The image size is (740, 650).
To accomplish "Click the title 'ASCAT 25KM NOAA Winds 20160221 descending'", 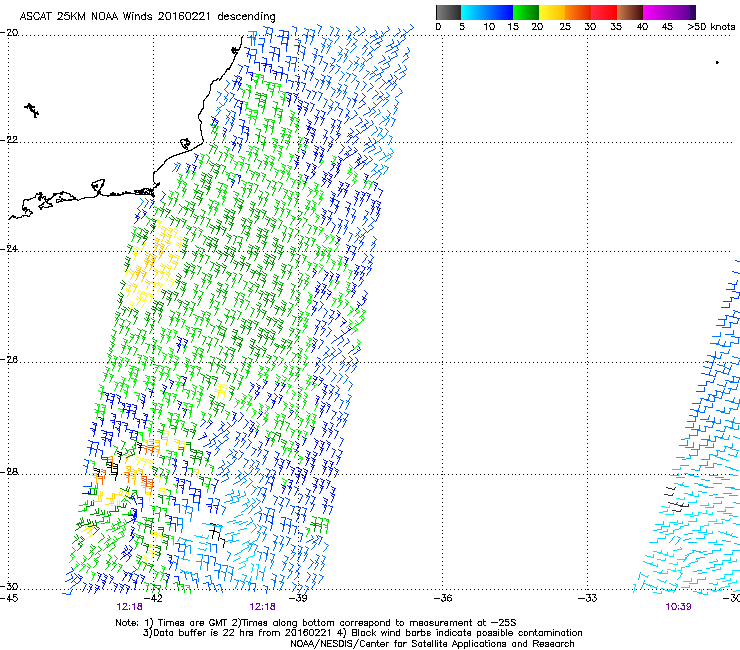I will tap(147, 17).
